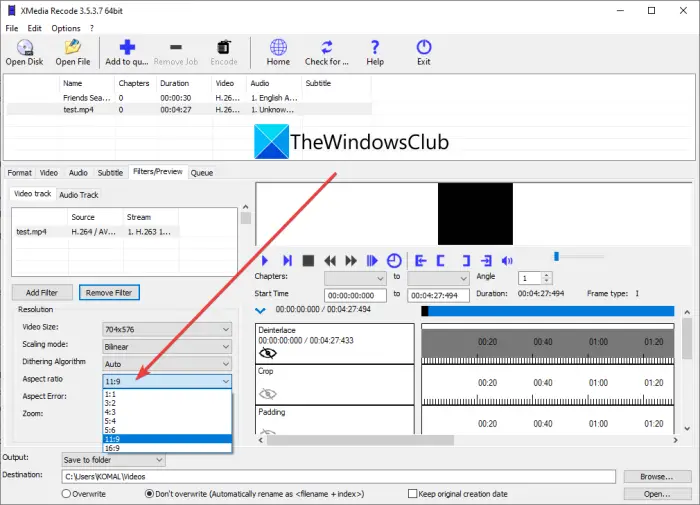
Task: Choose 5:4 from aspect ratio list
Action: 167,421
